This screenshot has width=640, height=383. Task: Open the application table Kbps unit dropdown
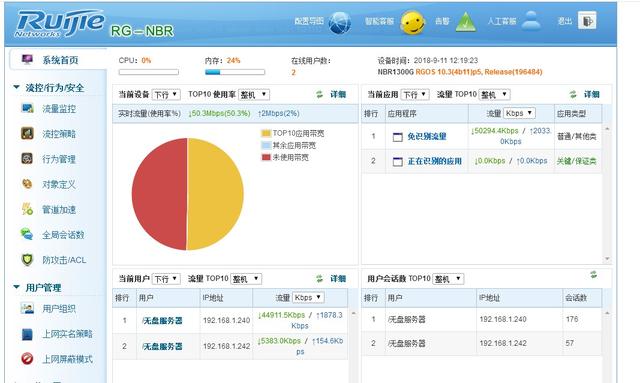519,113
